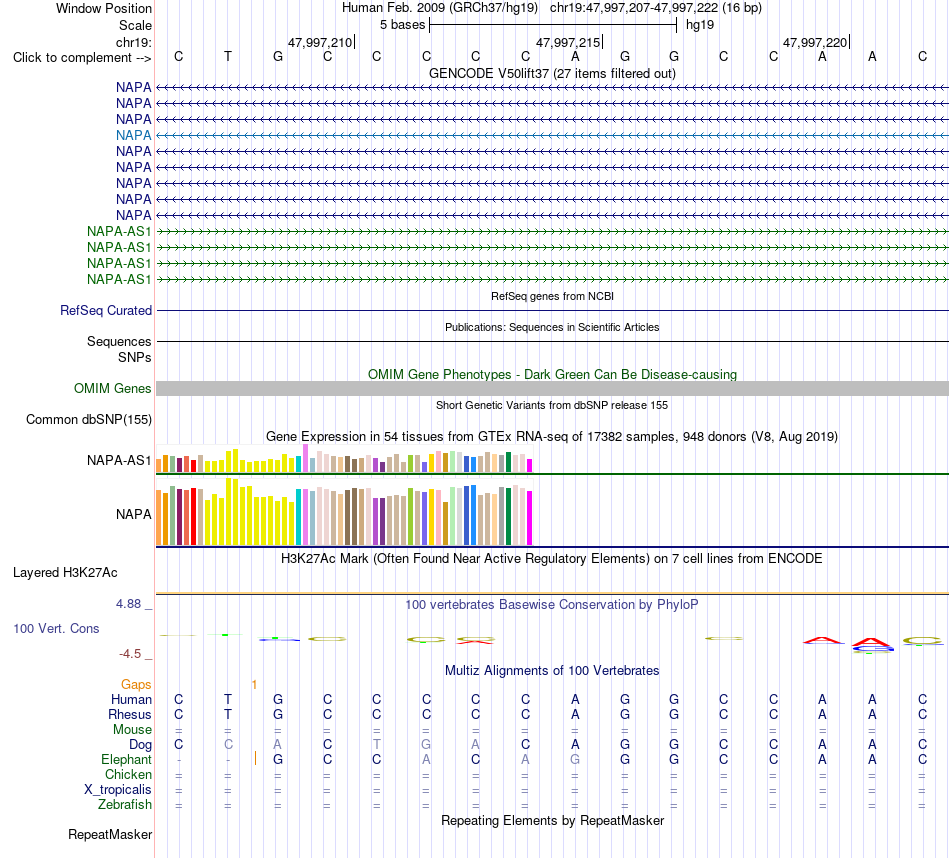950x858 pixels.
Task: Open the 'RefSeq Curated' track label
Action: pos(106,310)
